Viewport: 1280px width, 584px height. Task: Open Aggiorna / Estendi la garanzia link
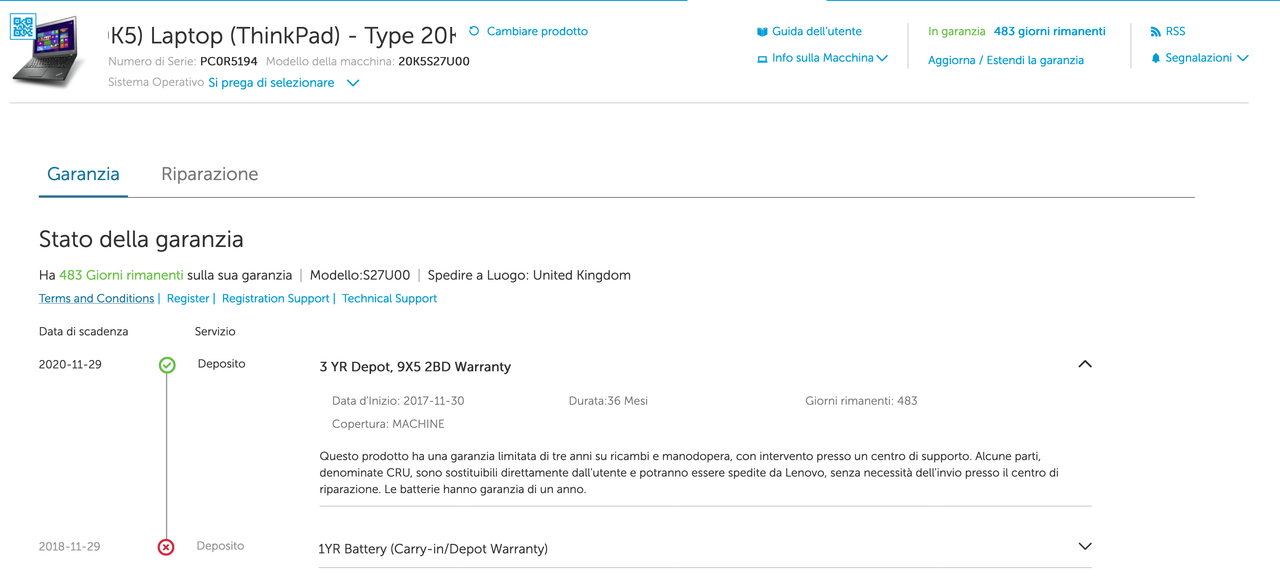tap(1005, 60)
